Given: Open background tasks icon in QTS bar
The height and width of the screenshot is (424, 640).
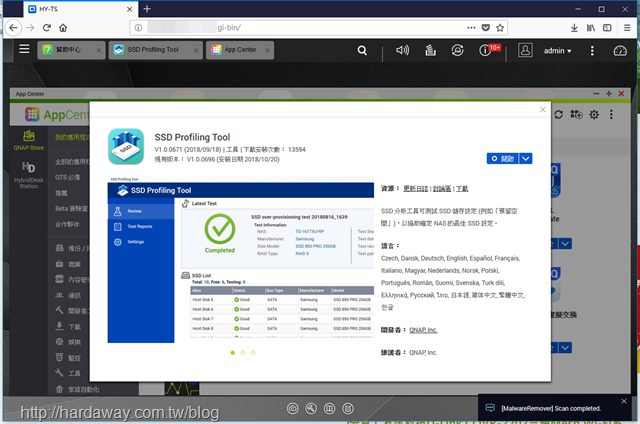Looking at the screenshot, I should [430, 50].
